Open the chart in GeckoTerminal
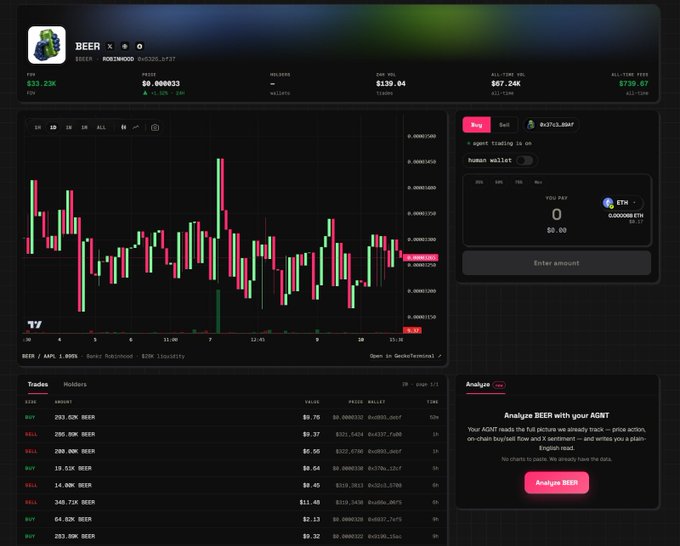The height and width of the screenshot is (546, 680). [x=405, y=356]
